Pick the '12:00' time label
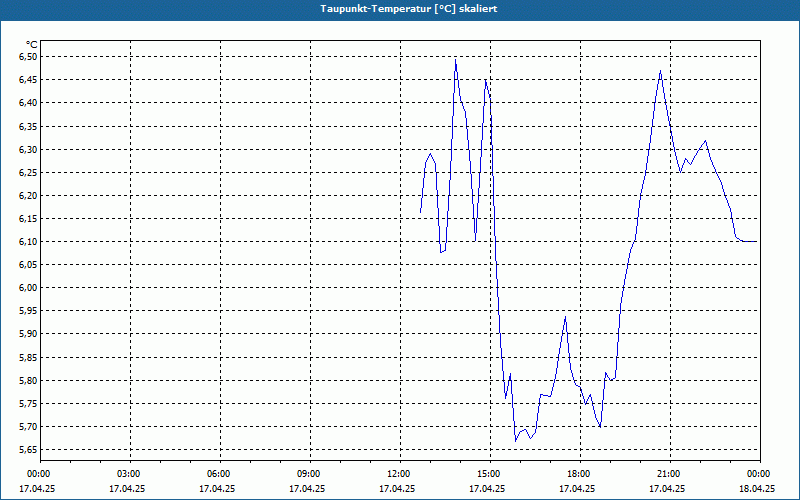Image resolution: width=800 pixels, height=500 pixels. (x=400, y=474)
